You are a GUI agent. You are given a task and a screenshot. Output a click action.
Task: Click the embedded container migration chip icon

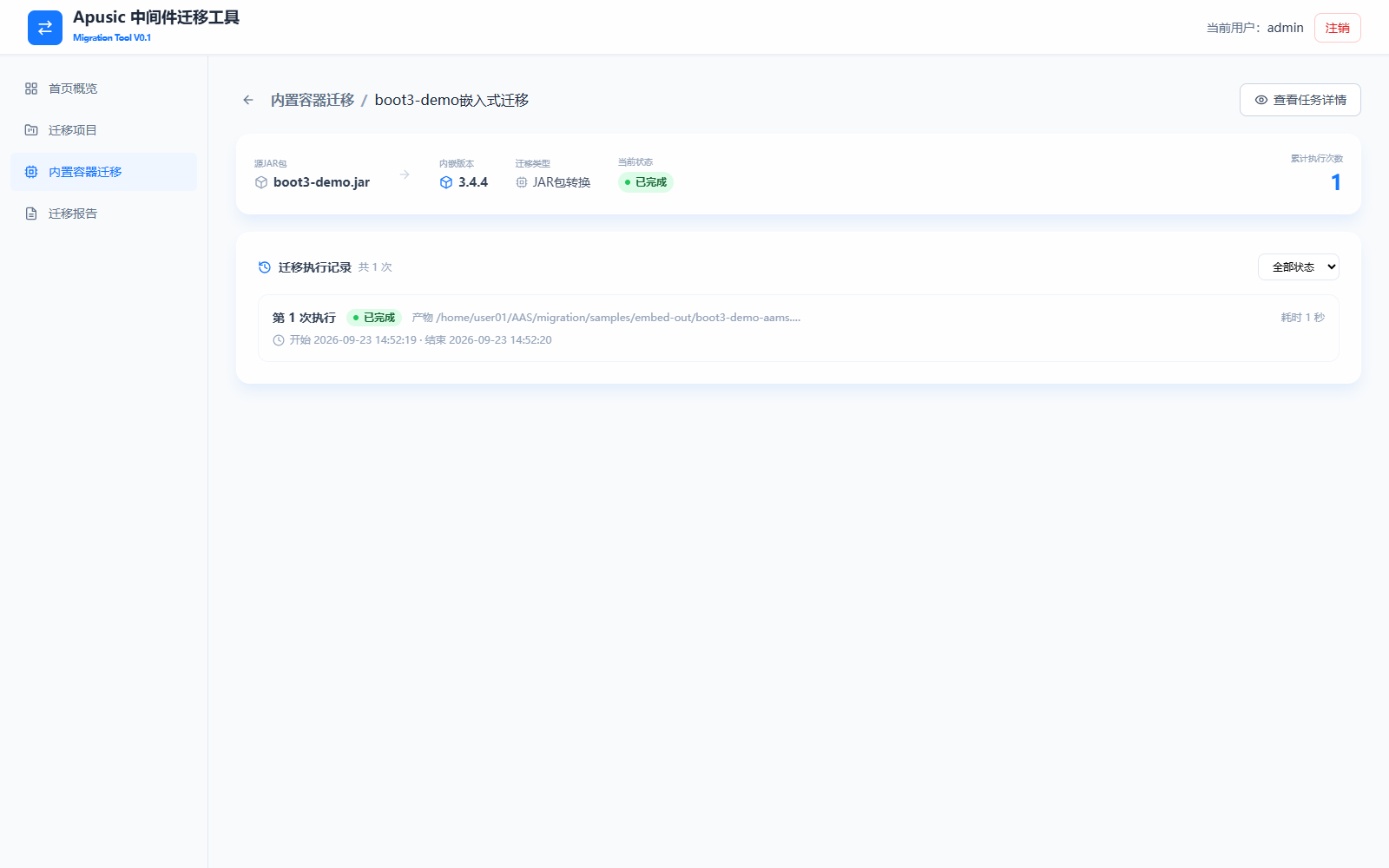point(31,172)
